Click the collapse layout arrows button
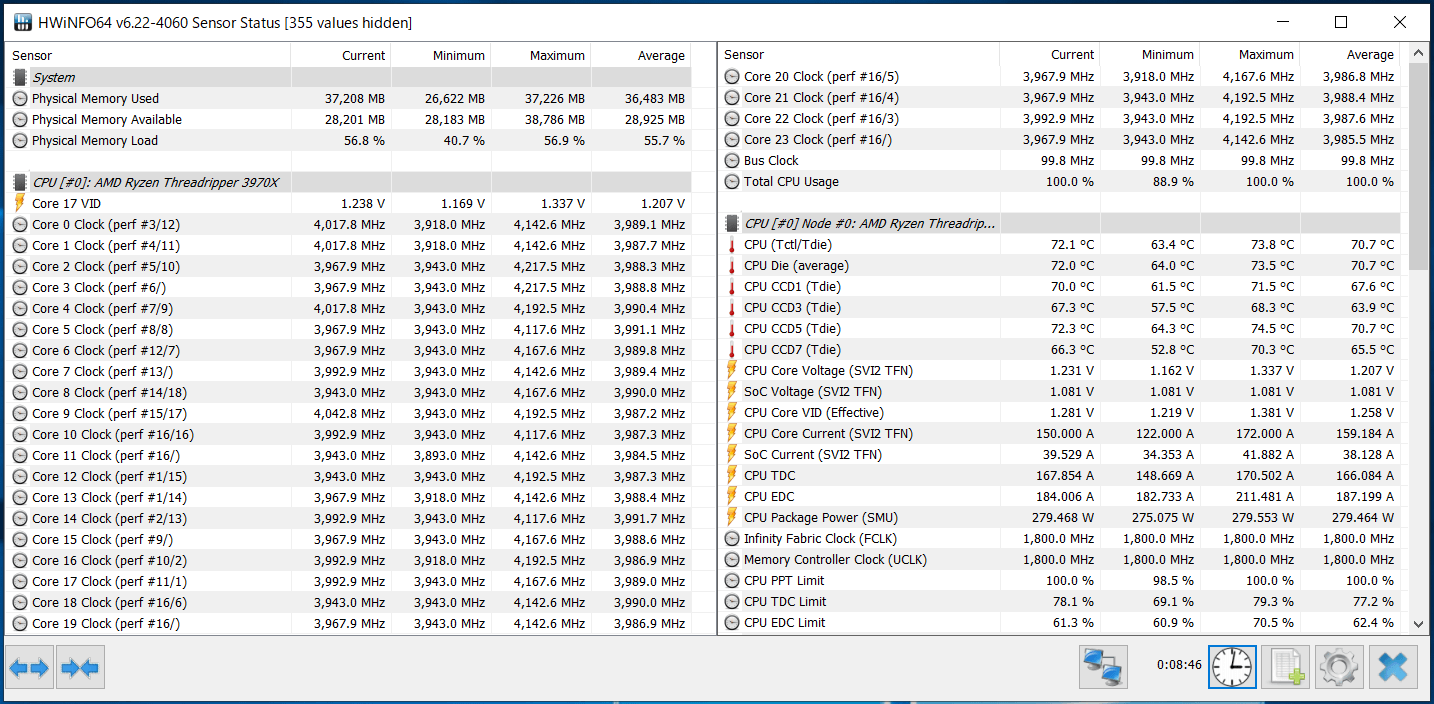1434x704 pixels. click(80, 667)
